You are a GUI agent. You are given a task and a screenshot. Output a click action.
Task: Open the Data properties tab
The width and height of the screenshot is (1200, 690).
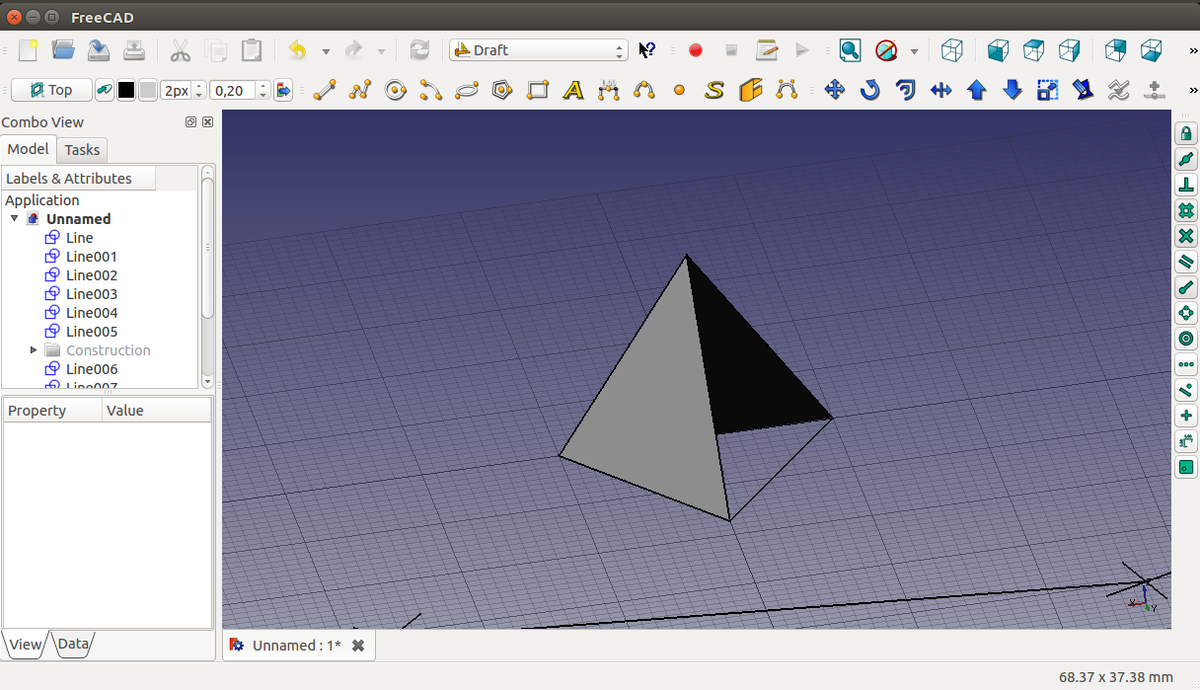pyautogui.click(x=73, y=644)
